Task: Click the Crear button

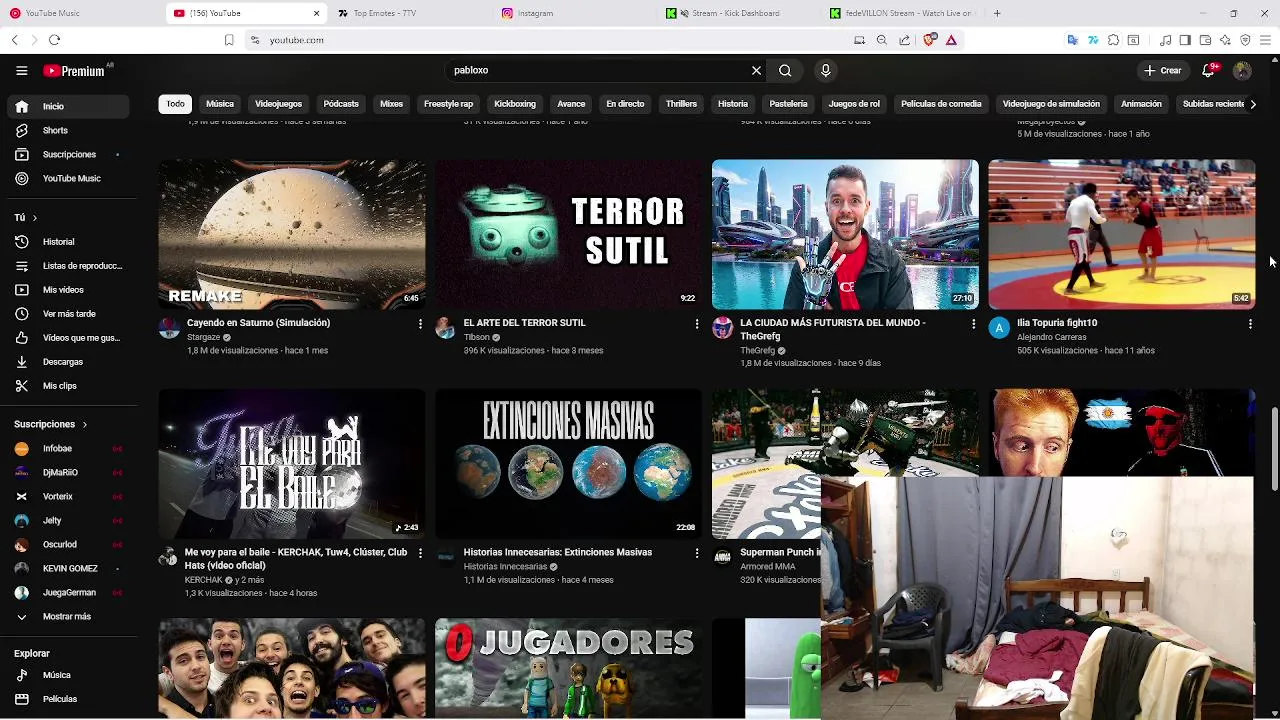Action: [x=1163, y=70]
